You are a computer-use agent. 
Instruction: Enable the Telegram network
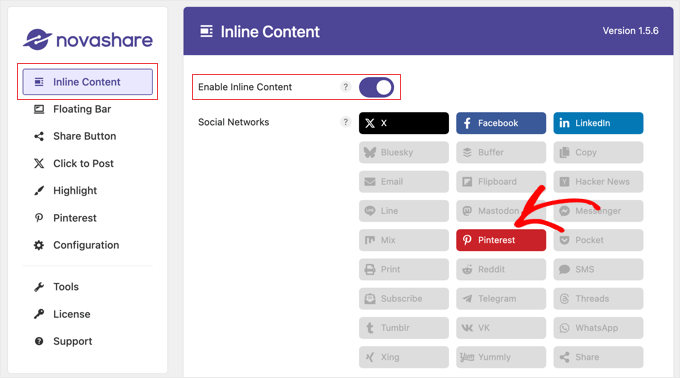501,299
